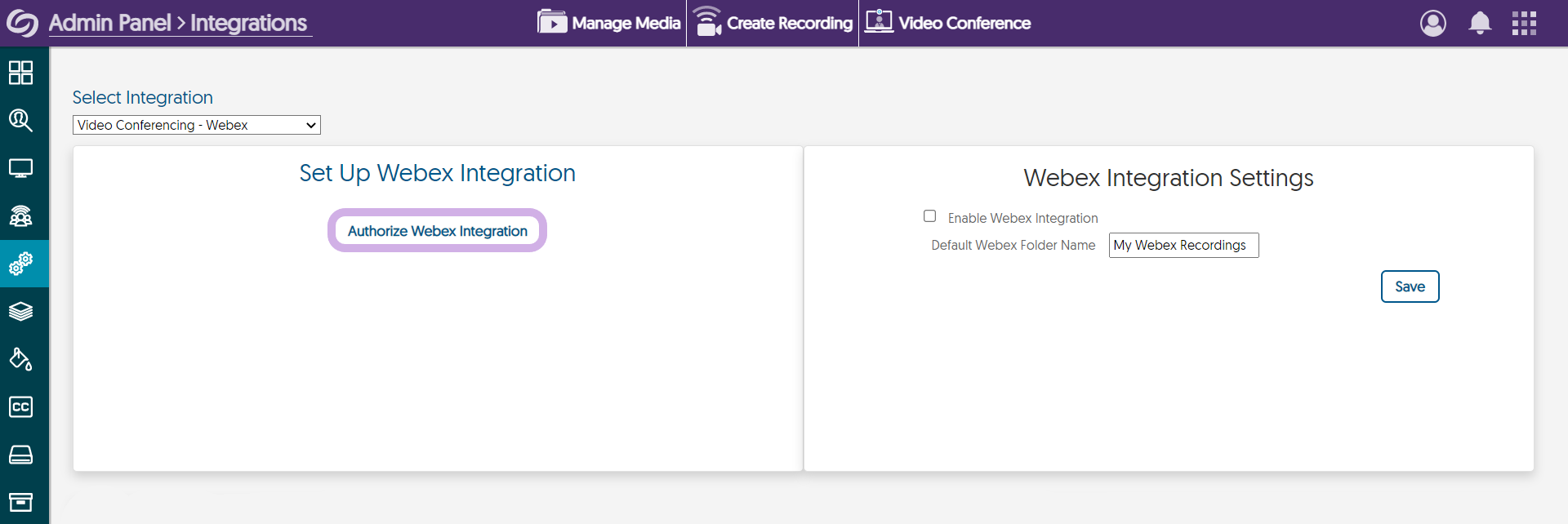
Task: Click Authorize Webex Integration button
Action: (437, 231)
